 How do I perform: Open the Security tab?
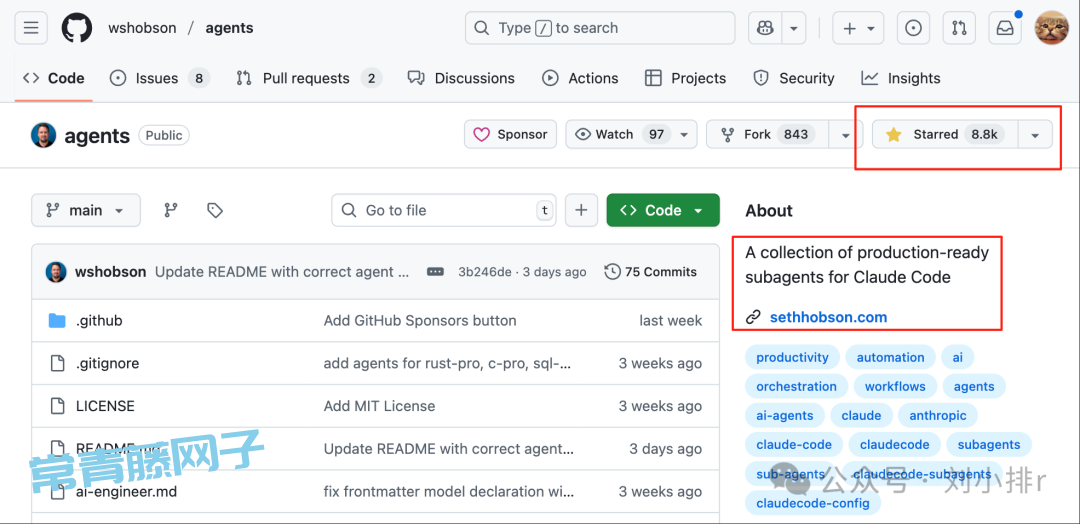click(793, 78)
